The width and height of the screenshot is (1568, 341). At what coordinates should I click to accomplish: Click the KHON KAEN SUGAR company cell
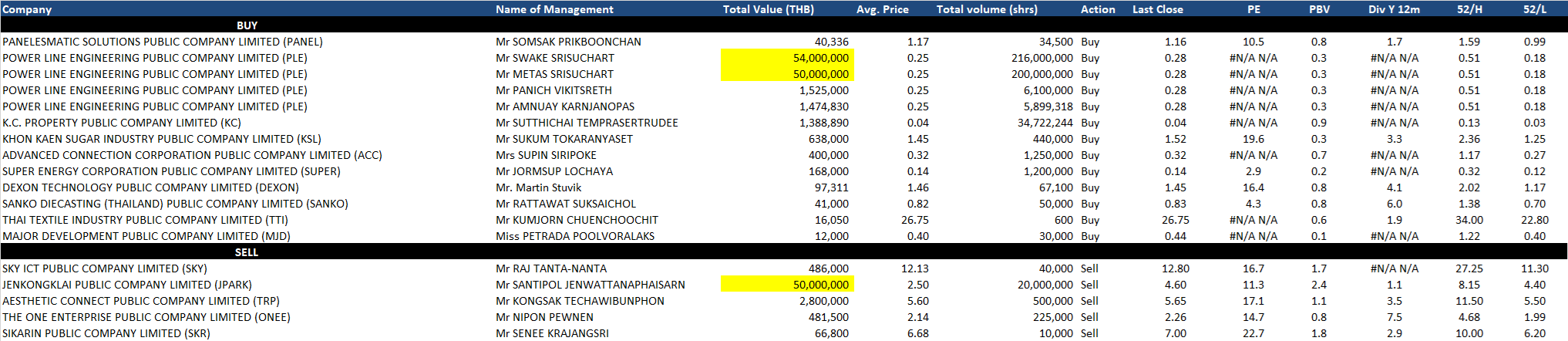161,139
